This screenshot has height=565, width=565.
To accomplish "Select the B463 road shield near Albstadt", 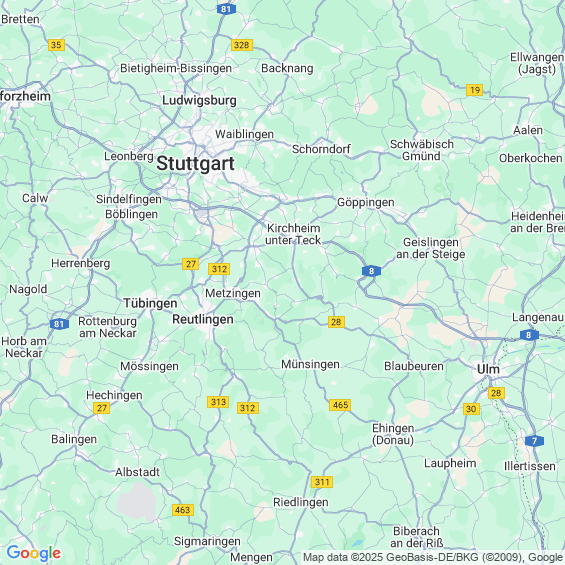I will [183, 510].
